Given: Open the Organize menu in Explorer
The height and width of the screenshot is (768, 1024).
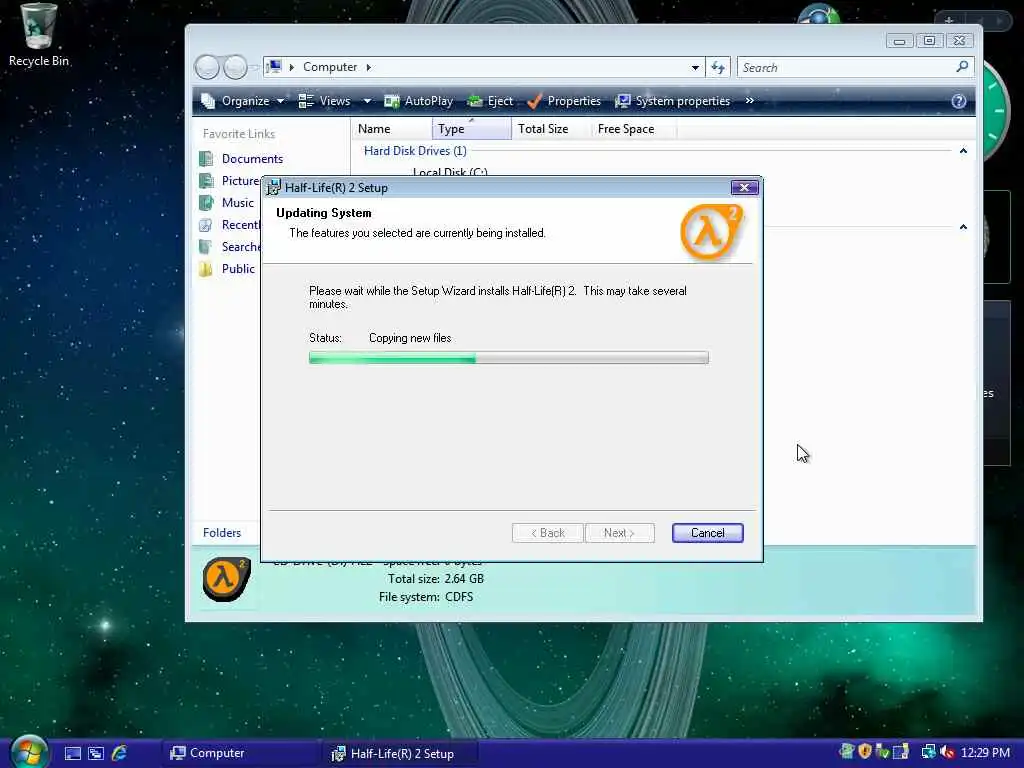Looking at the screenshot, I should point(242,101).
